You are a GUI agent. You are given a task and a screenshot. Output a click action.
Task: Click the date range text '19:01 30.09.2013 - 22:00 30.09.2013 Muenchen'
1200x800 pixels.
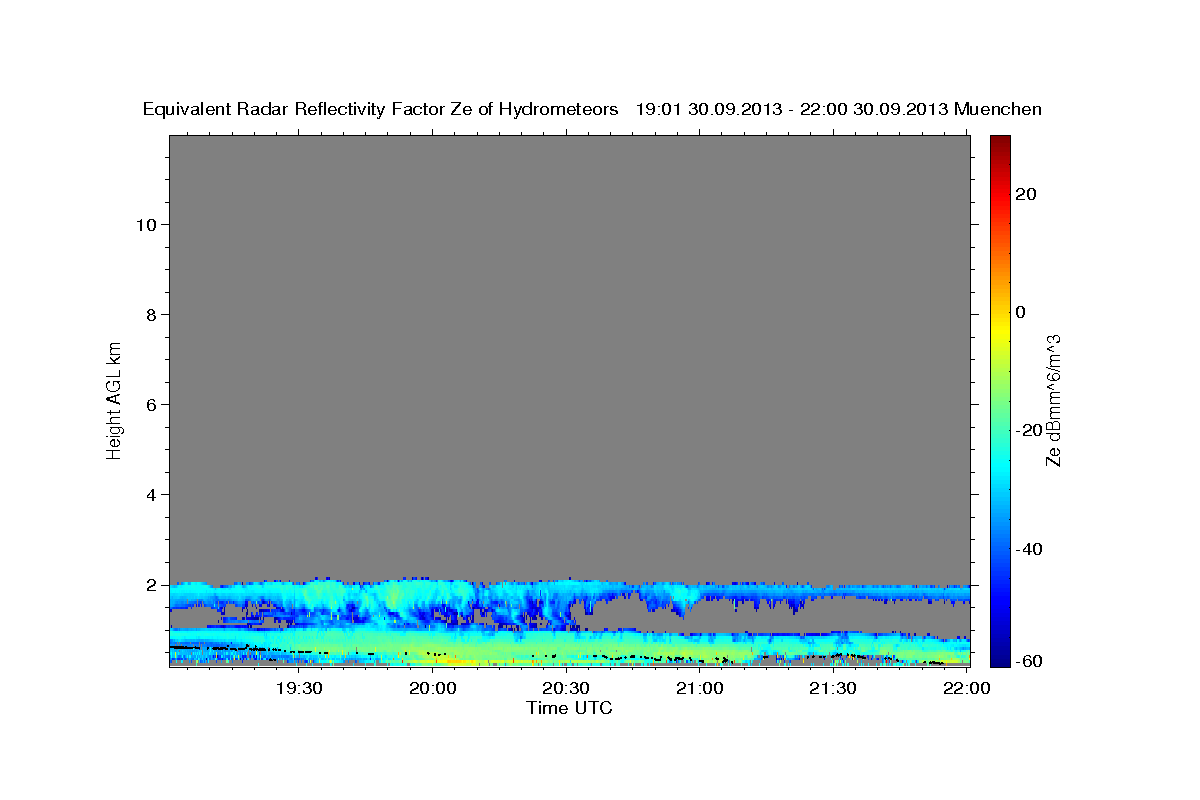(x=839, y=109)
